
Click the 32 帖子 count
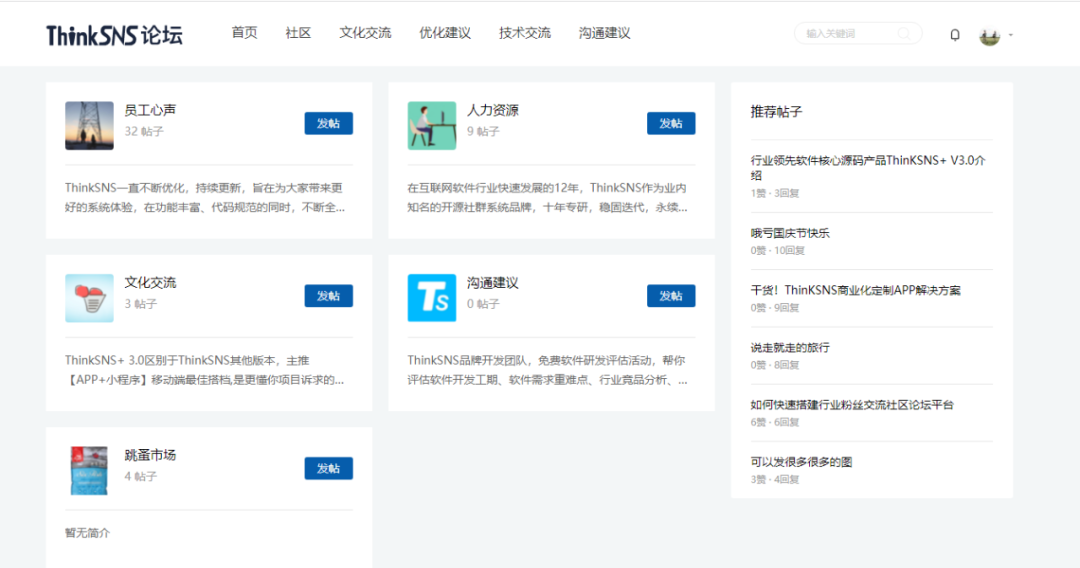pos(144,131)
